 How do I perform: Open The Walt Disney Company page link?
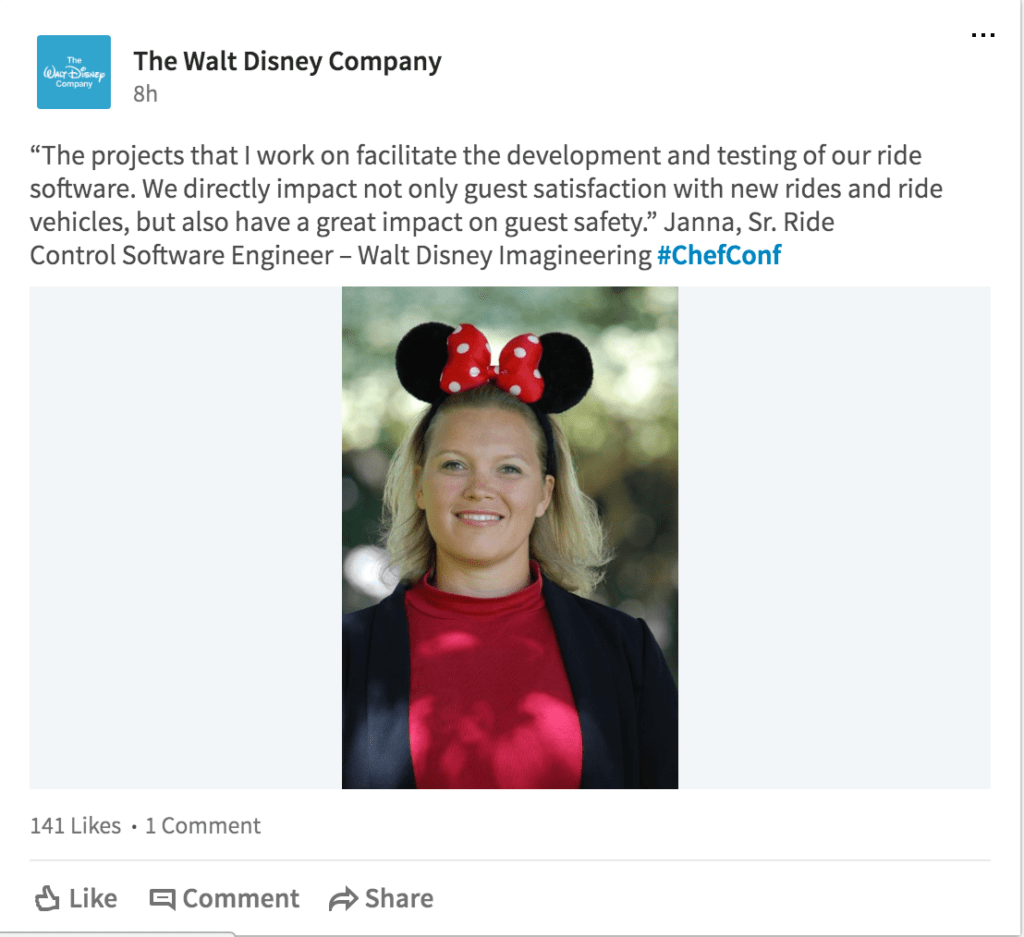(287, 61)
